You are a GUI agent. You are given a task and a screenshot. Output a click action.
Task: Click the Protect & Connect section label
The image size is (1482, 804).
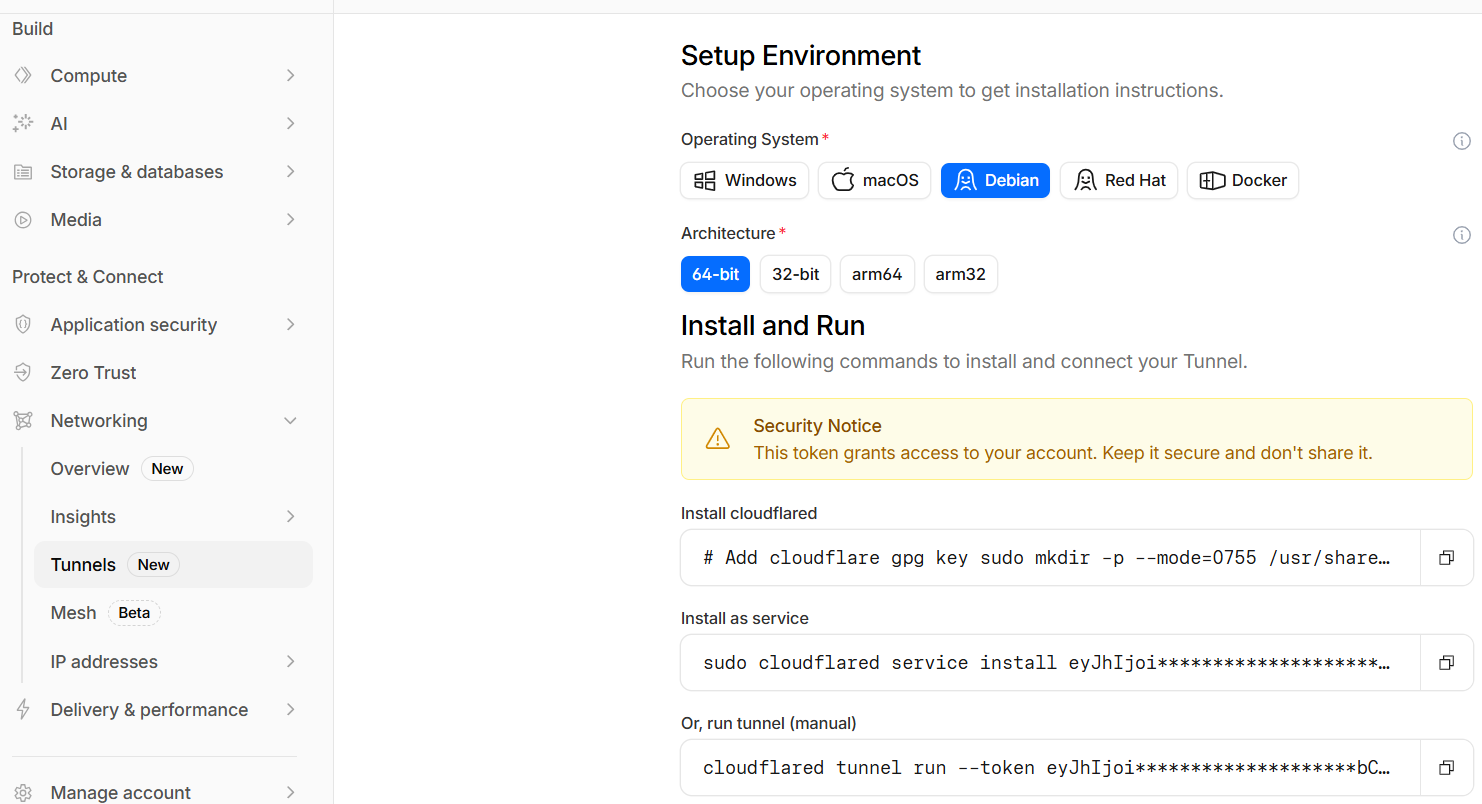pos(88,277)
